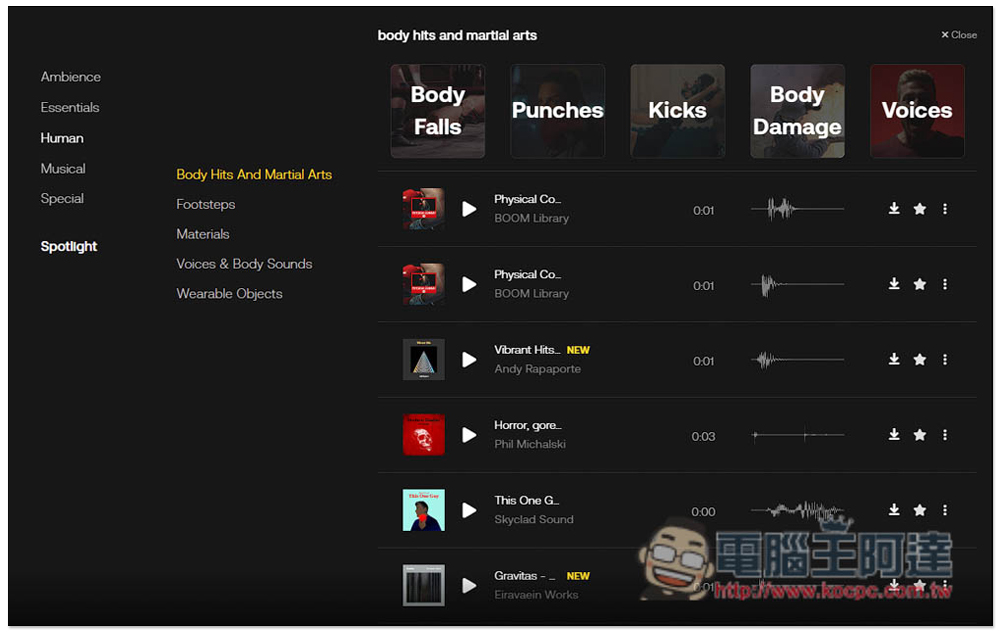Select the Ambience category
The height and width of the screenshot is (633, 1000).
click(x=71, y=77)
